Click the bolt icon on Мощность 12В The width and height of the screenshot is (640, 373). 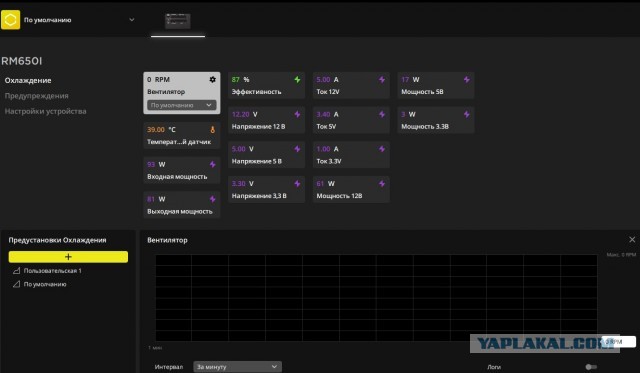coord(382,184)
